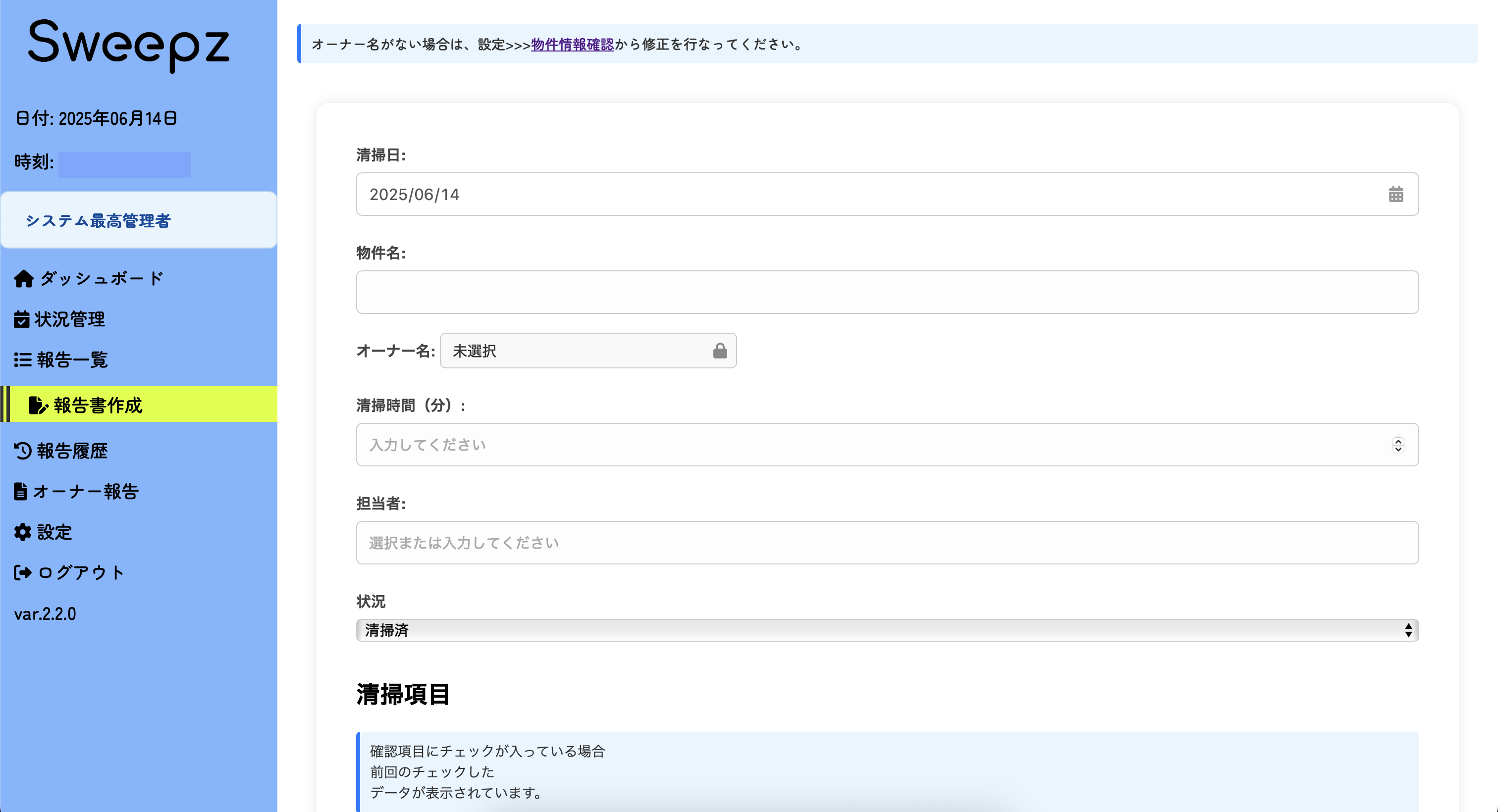Open 報告履歴 via the history icon
This screenshot has width=1498, height=812.
point(22,451)
